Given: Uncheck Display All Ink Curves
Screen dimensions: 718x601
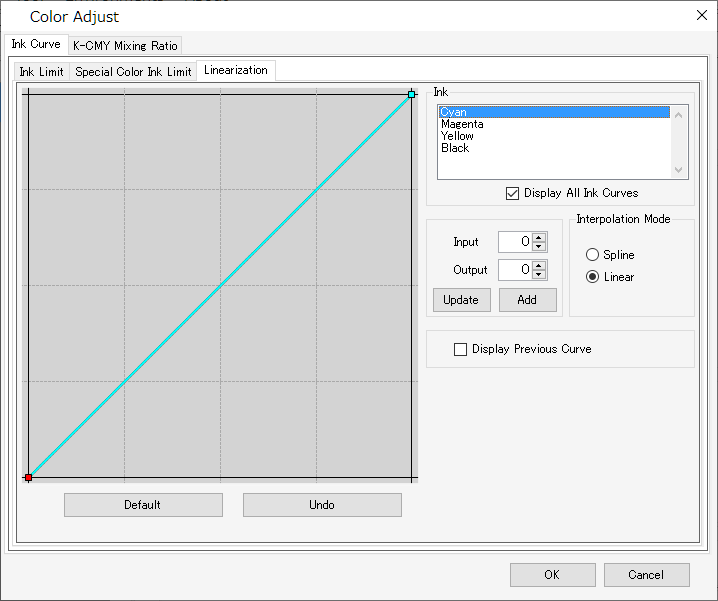Looking at the screenshot, I should tap(513, 193).
